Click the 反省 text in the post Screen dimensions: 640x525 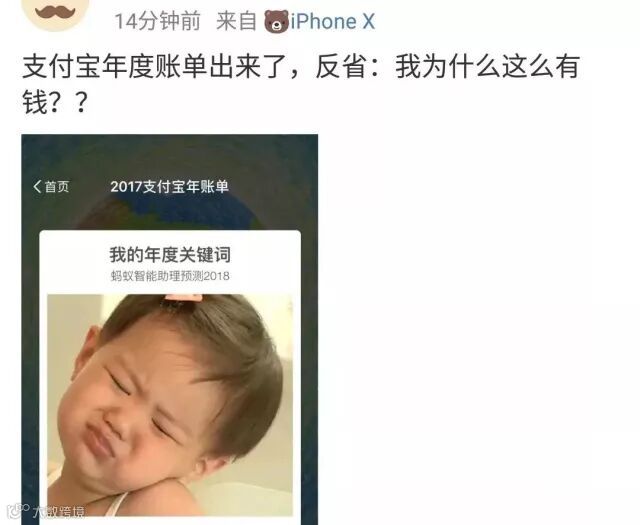341,67
